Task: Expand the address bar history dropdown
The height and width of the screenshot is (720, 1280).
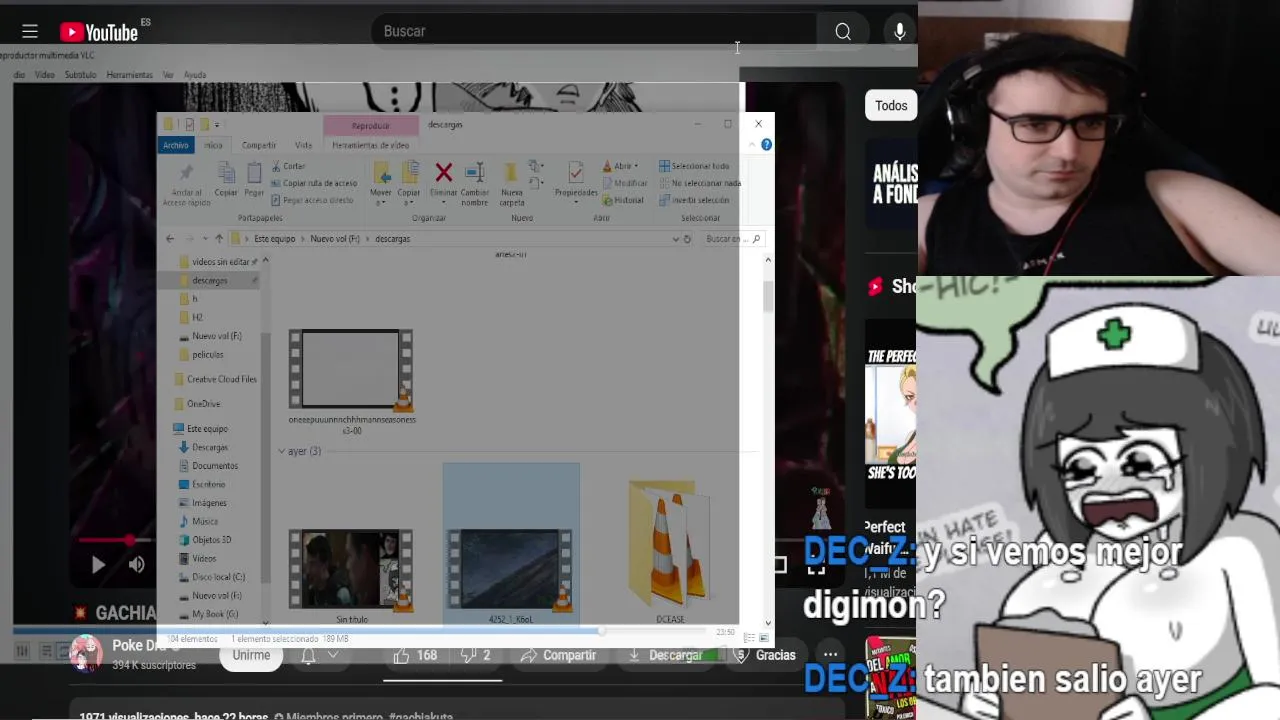Action: [x=676, y=239]
